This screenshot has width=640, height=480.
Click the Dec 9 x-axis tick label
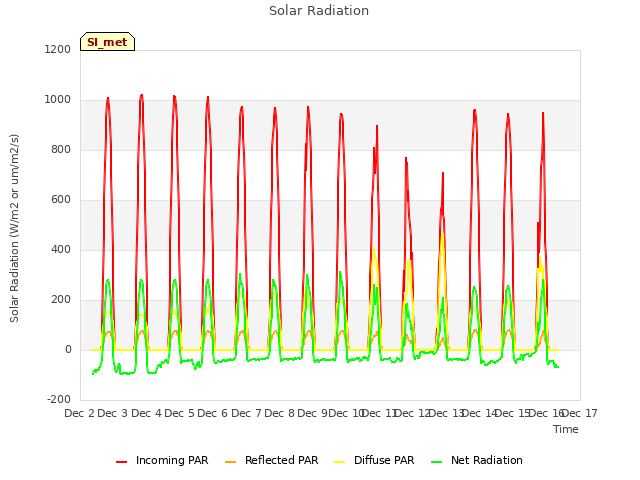(312, 413)
